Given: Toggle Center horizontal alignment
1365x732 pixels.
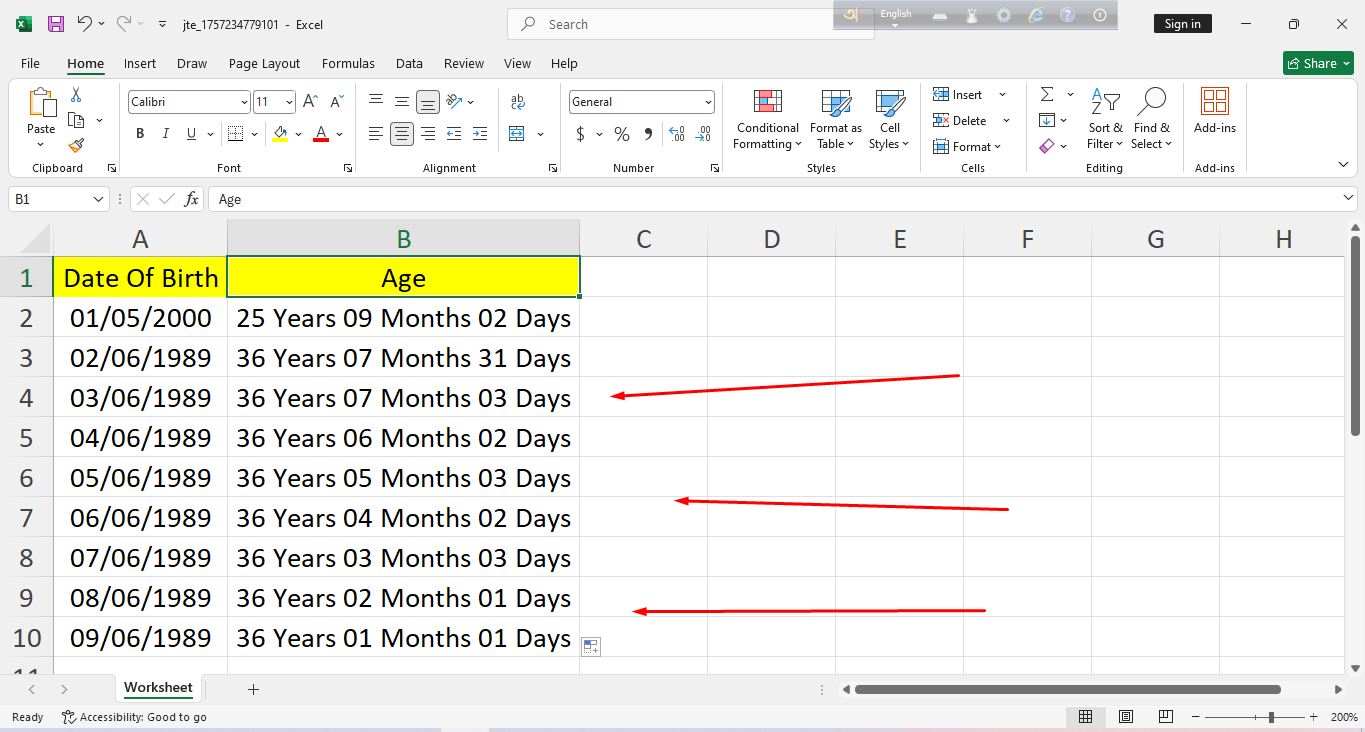Looking at the screenshot, I should click(x=402, y=134).
